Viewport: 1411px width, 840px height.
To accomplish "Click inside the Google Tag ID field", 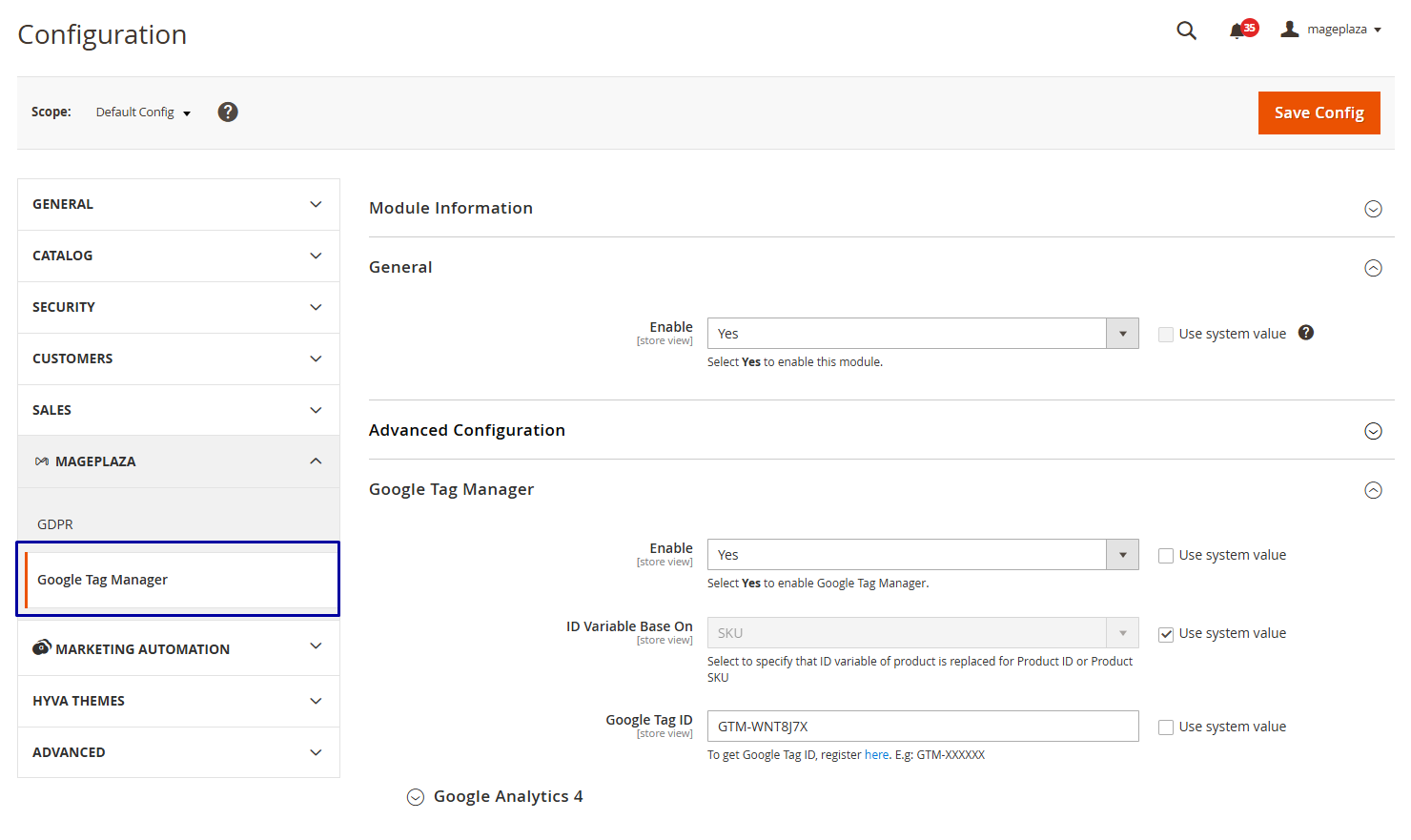I will tap(922, 726).
